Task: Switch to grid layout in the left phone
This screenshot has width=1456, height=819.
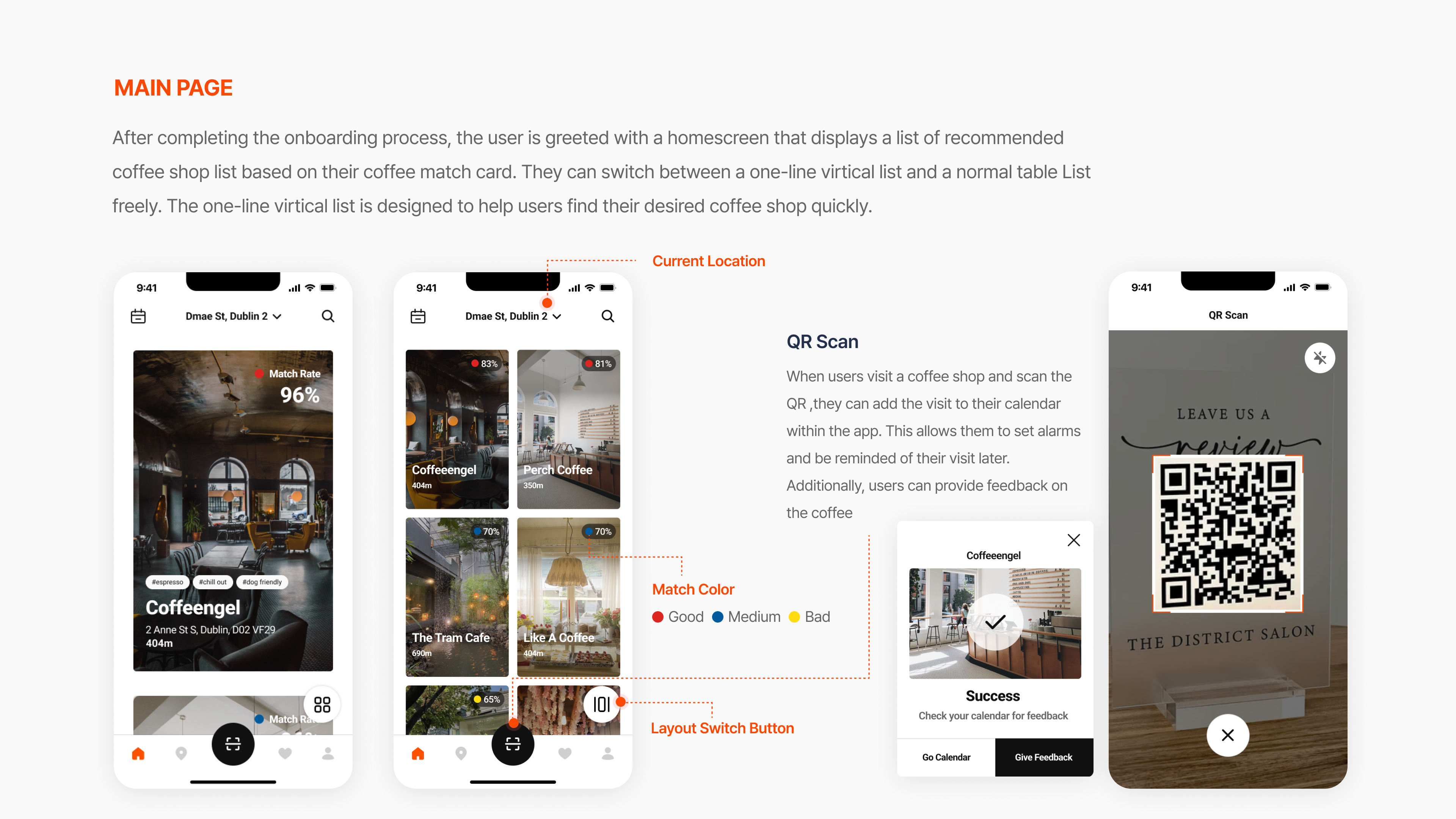Action: (x=322, y=704)
